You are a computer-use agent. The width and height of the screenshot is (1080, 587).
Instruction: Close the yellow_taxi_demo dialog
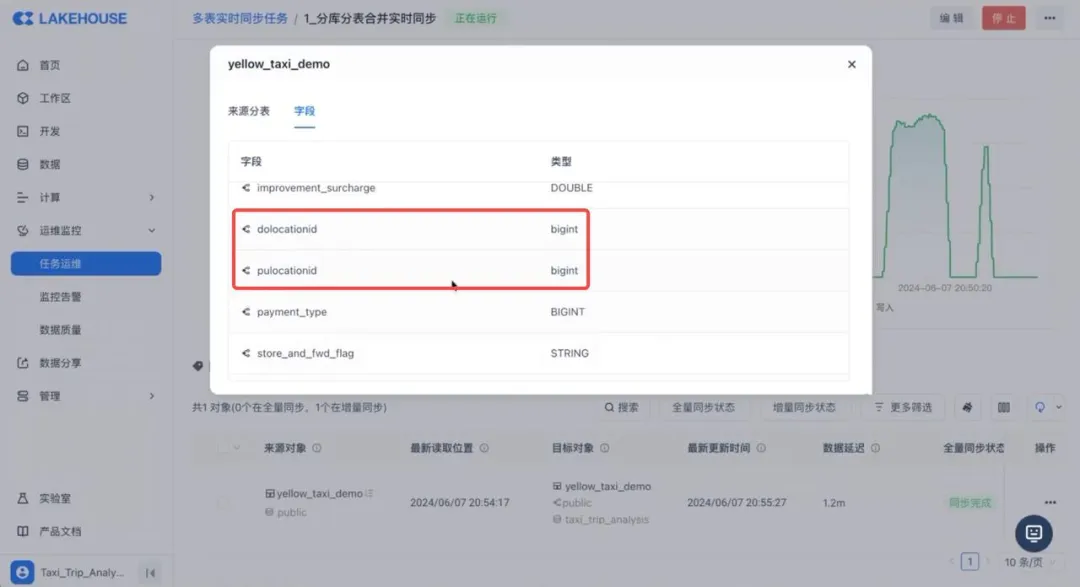[x=852, y=64]
